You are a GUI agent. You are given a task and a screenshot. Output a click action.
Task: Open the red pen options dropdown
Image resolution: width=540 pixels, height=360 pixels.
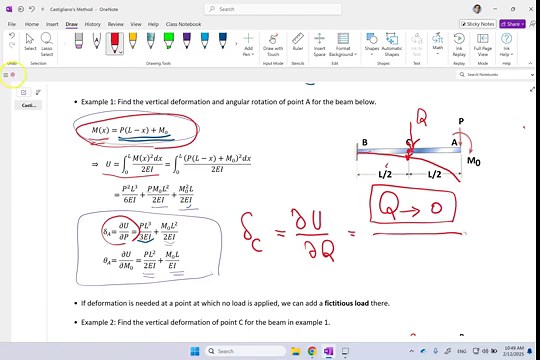[121, 52]
